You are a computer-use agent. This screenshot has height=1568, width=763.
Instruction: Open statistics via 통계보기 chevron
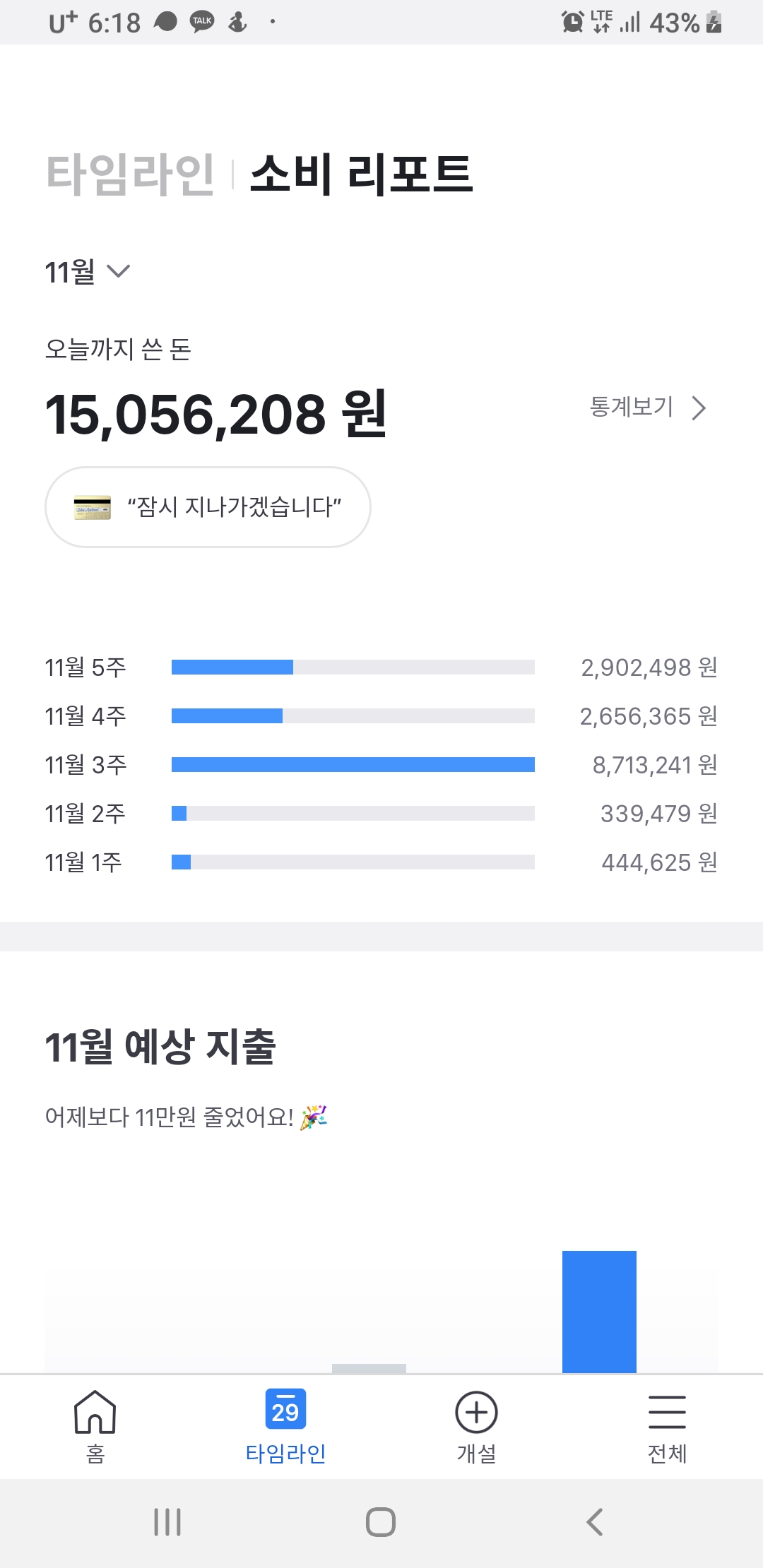[699, 408]
